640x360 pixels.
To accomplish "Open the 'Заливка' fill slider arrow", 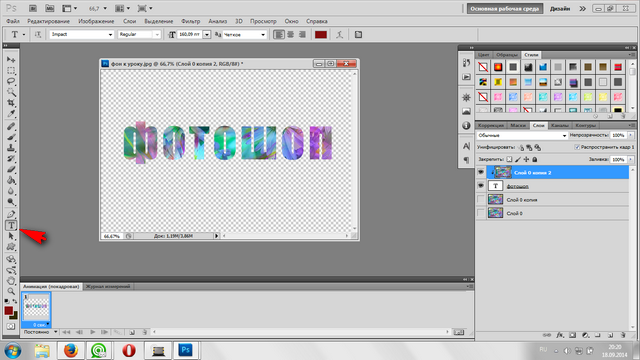I will tap(631, 160).
